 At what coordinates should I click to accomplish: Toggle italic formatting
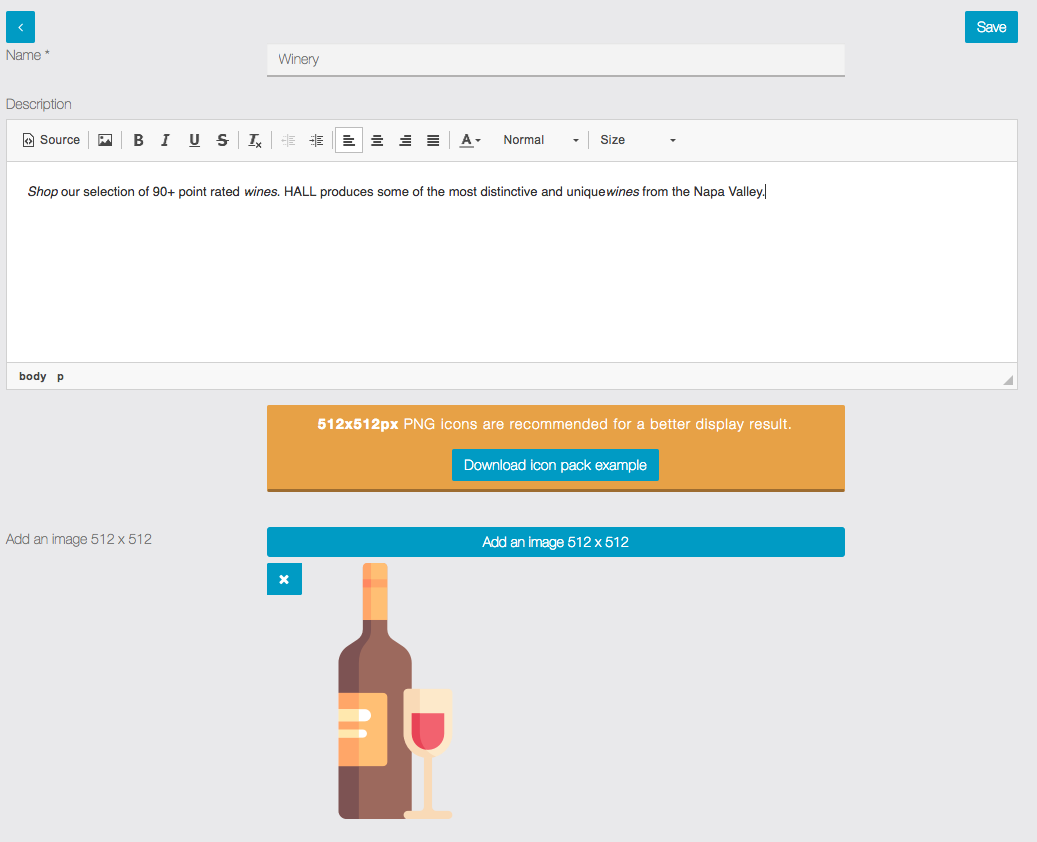click(166, 140)
